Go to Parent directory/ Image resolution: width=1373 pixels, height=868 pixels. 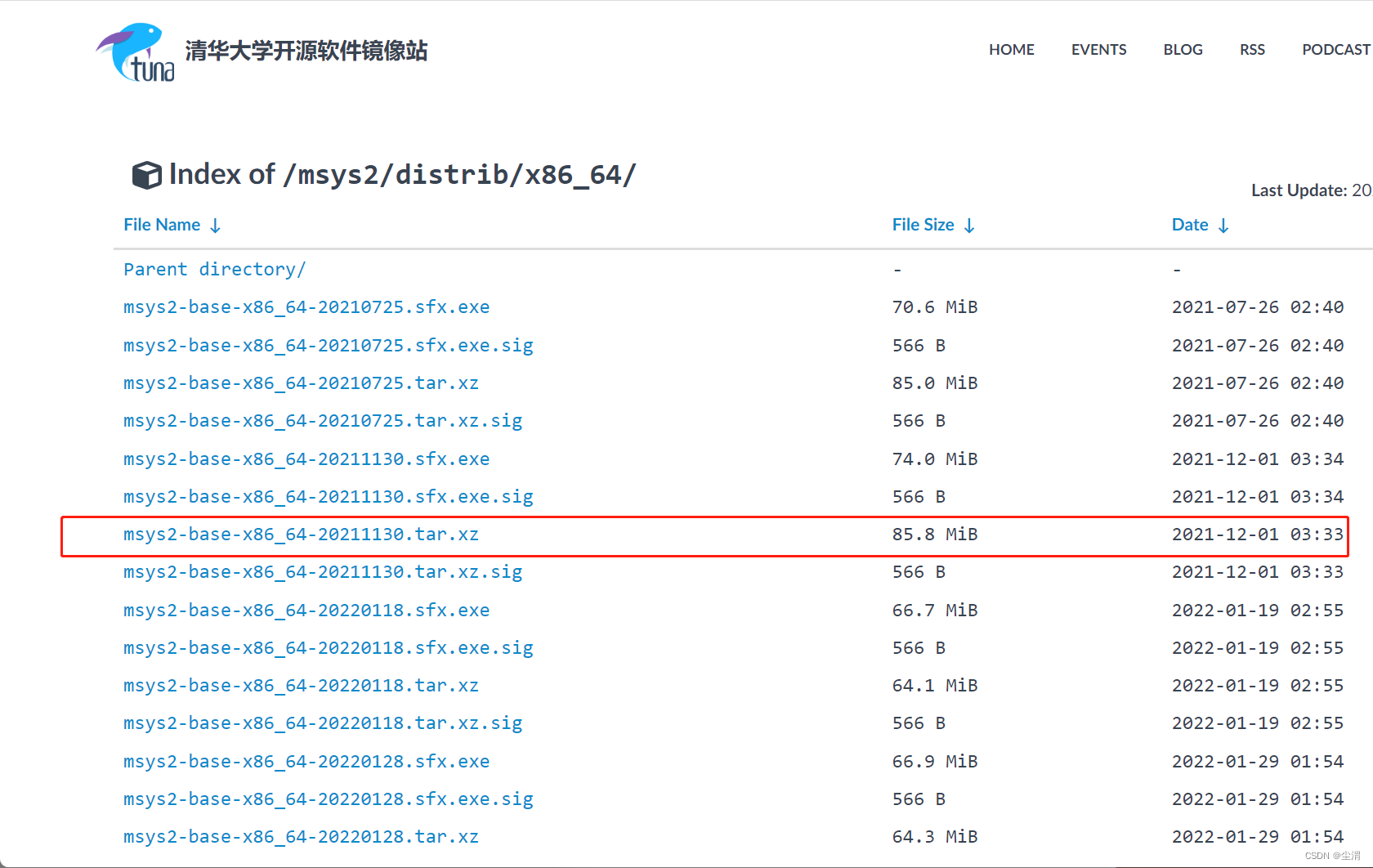click(215, 270)
